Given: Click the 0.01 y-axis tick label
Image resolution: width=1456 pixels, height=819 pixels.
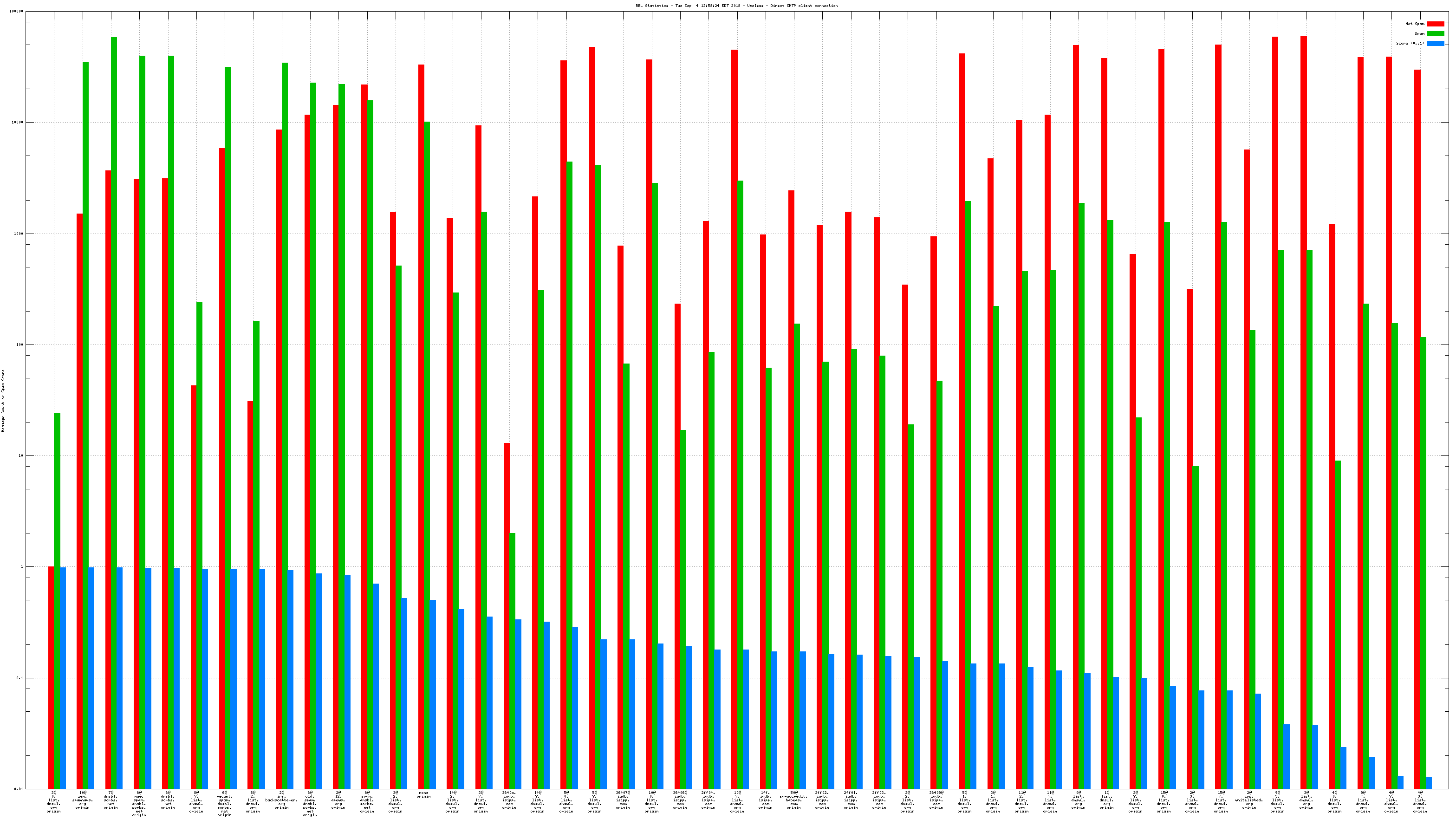Looking at the screenshot, I should [18, 788].
